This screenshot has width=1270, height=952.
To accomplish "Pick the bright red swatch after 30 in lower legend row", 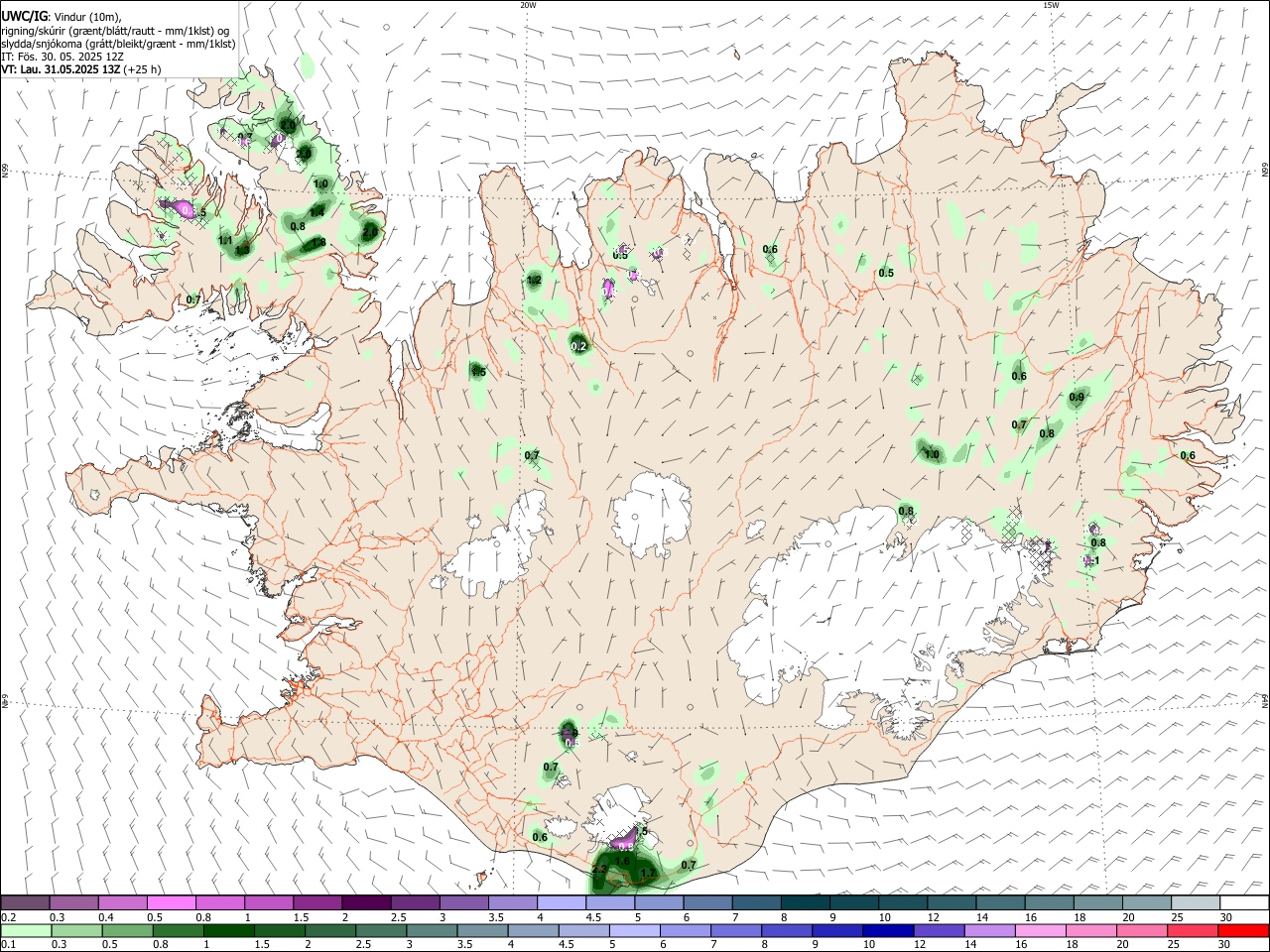I will pos(1244,931).
